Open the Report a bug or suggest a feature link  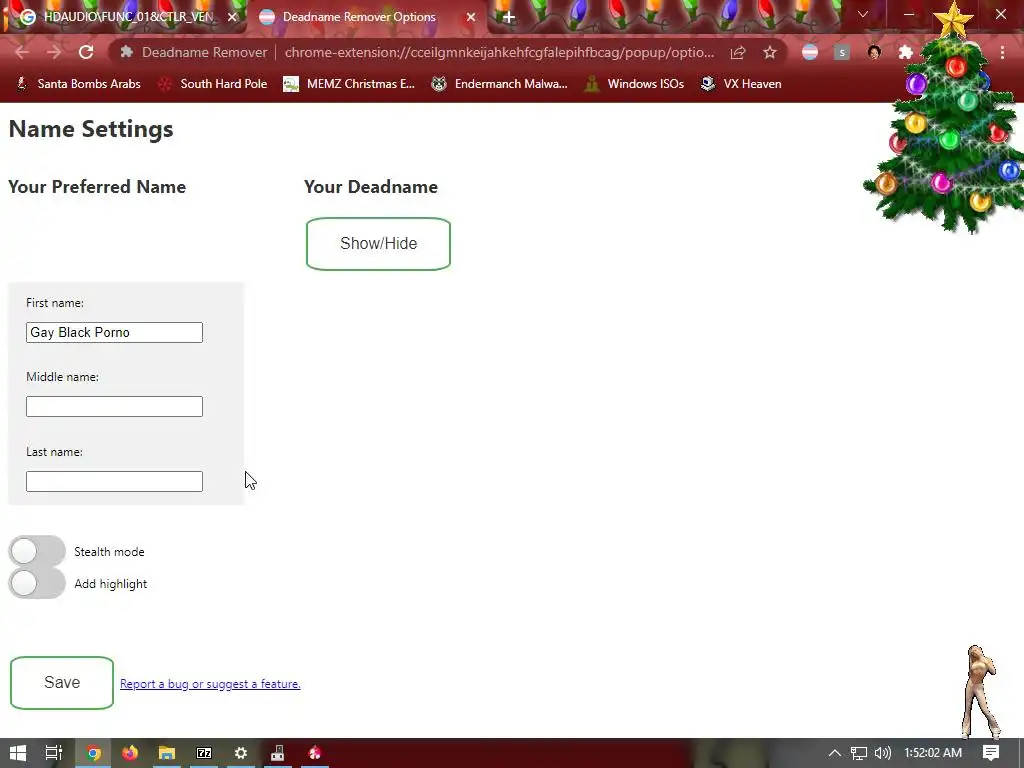[210, 684]
